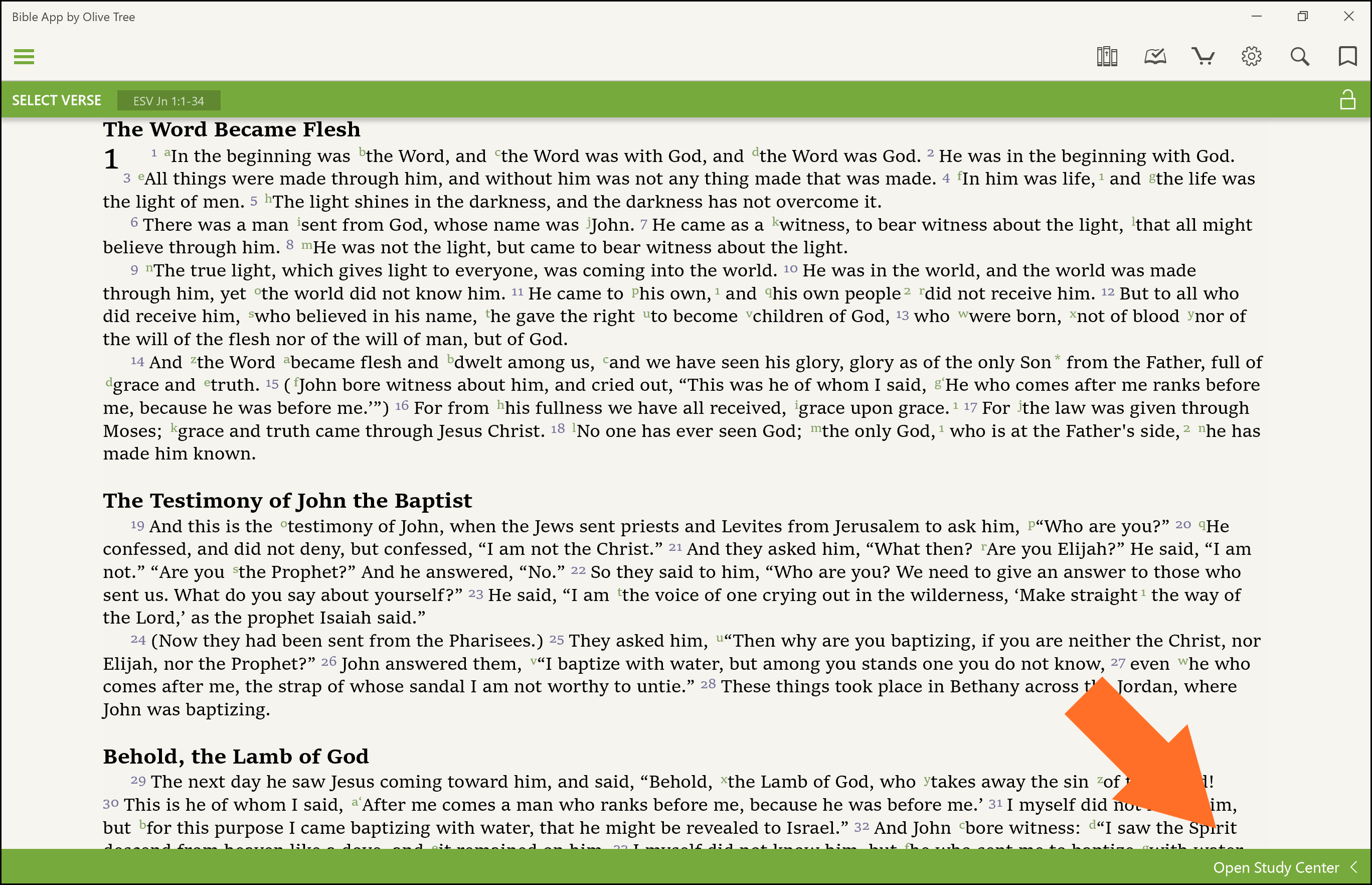Click the verse 29 number
1372x885 pixels.
click(x=138, y=781)
